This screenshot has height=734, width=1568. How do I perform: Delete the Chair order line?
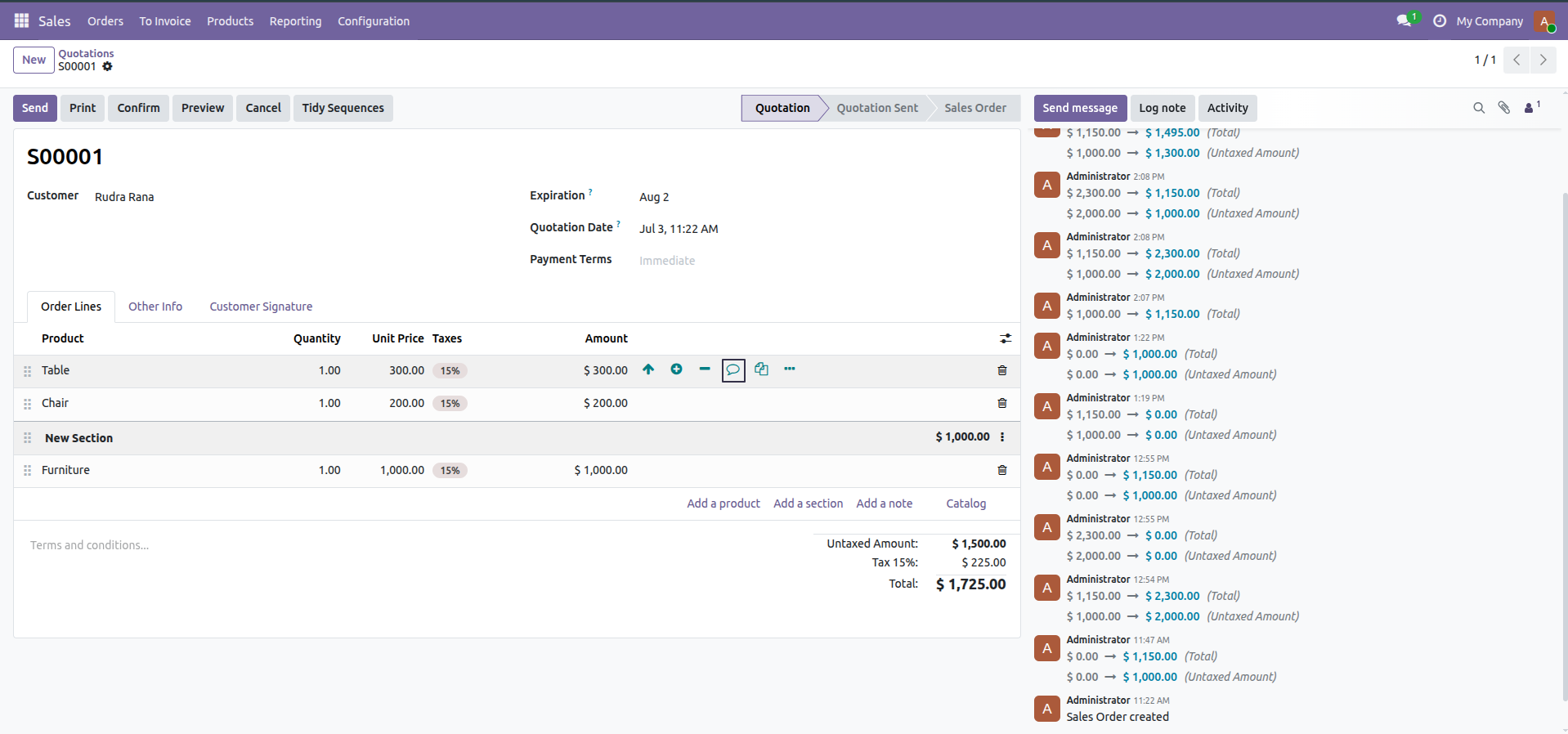(x=1002, y=403)
